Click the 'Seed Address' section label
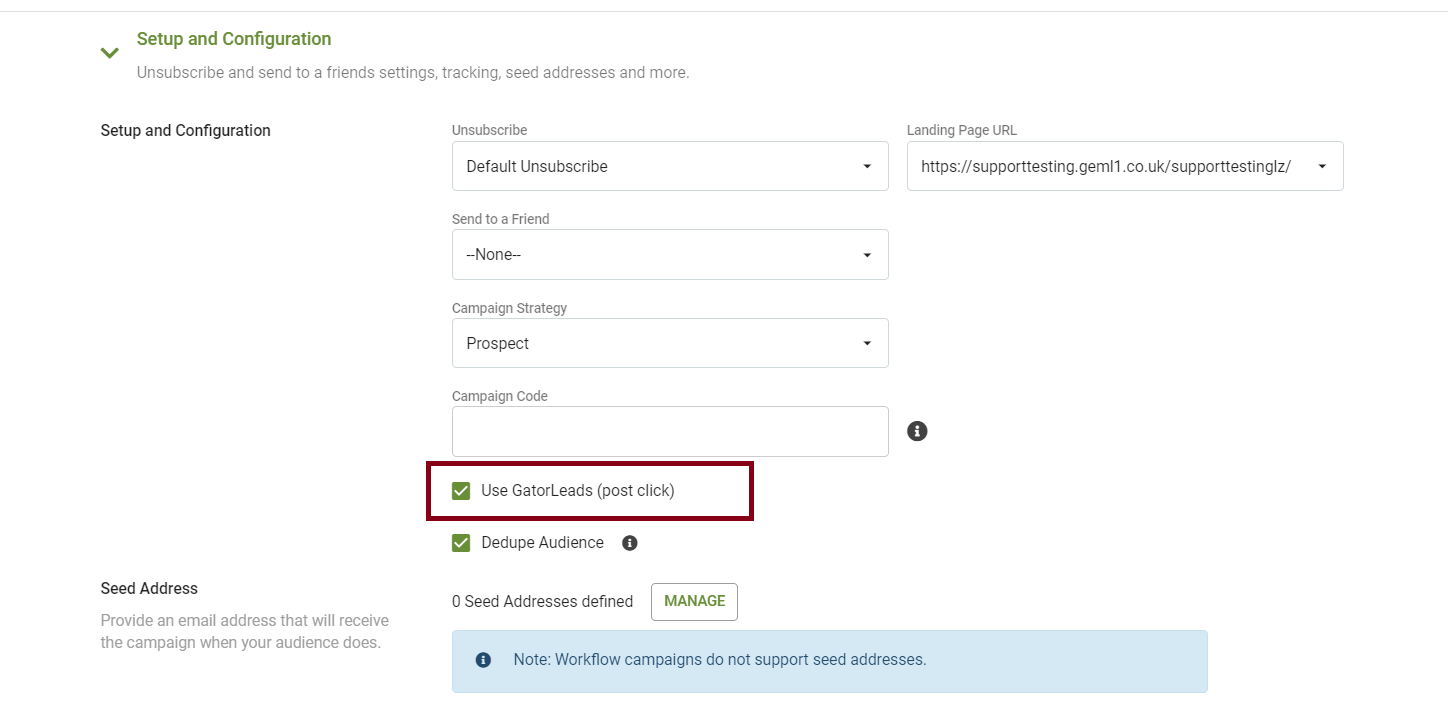 coord(149,588)
